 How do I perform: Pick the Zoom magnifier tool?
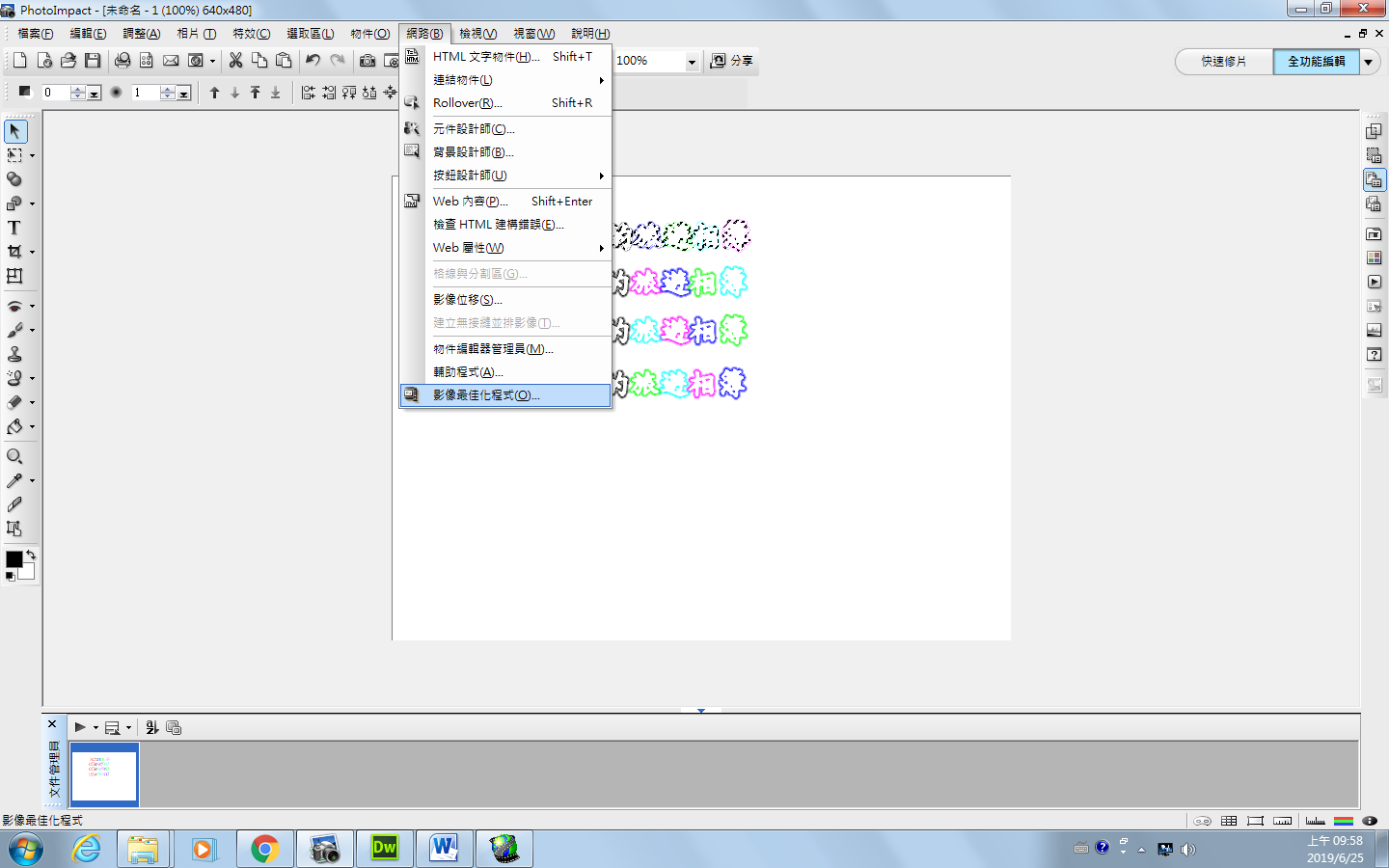[x=14, y=456]
